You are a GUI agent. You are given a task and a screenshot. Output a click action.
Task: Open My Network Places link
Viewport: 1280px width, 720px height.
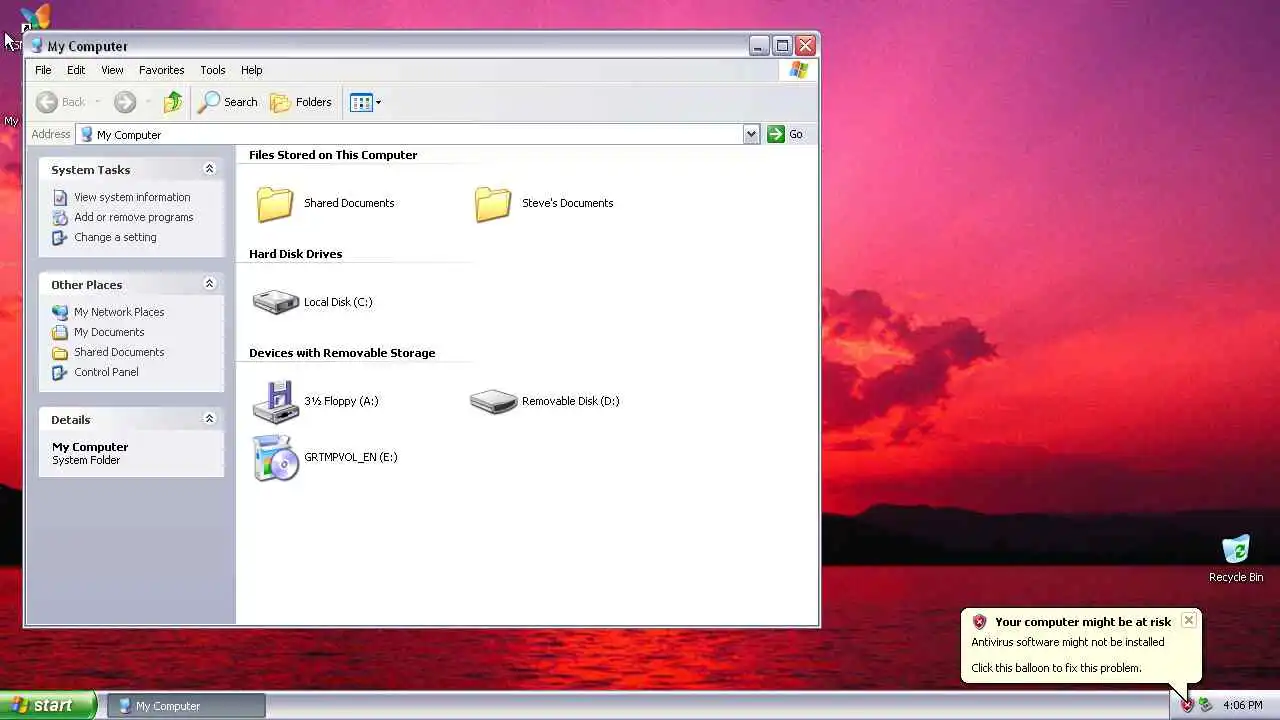[x=119, y=312]
